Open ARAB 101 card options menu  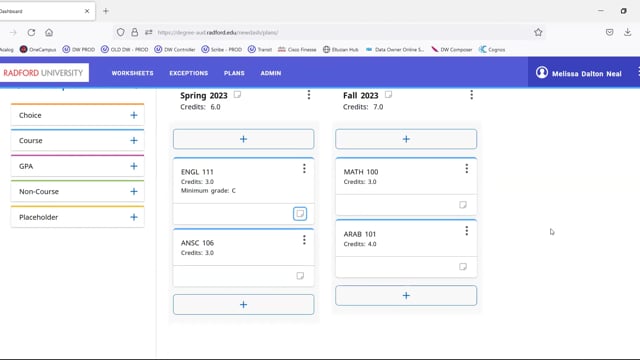[467, 231]
